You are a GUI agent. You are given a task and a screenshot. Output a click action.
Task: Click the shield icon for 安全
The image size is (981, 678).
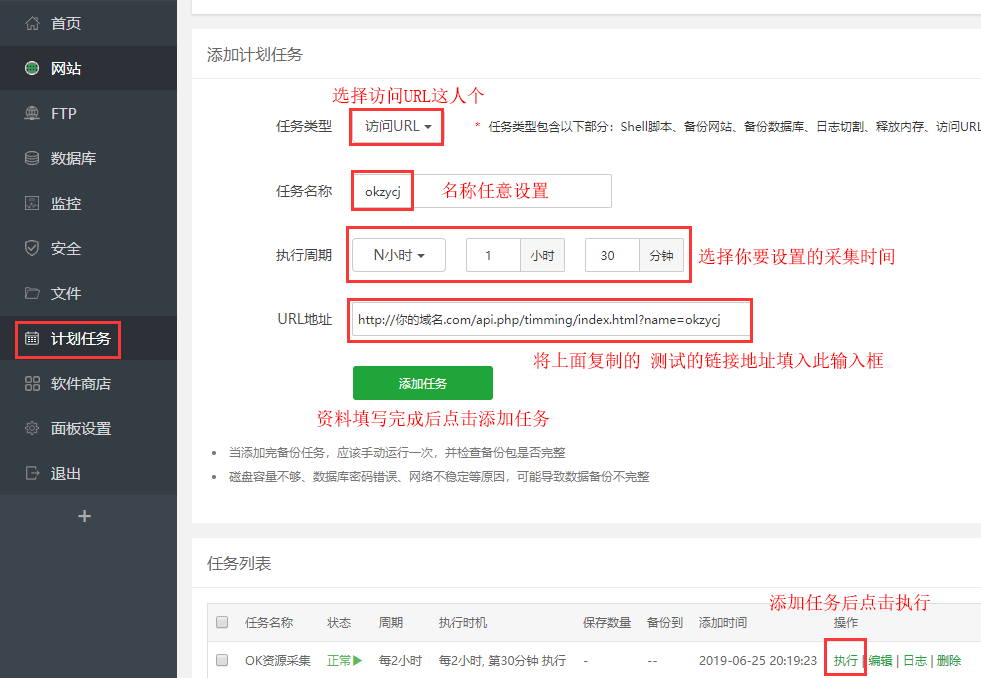click(32, 248)
